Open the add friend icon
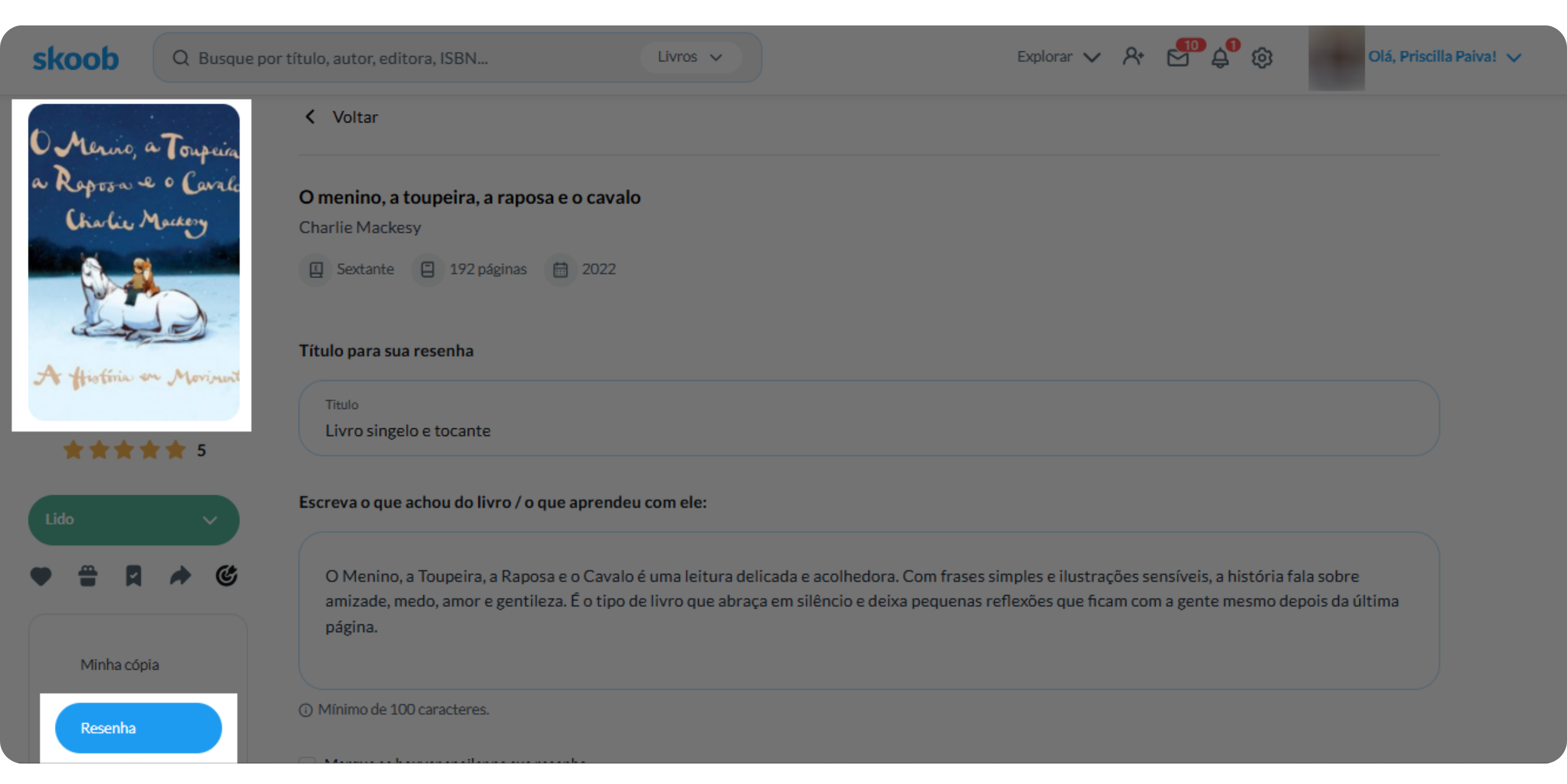 tap(1133, 56)
